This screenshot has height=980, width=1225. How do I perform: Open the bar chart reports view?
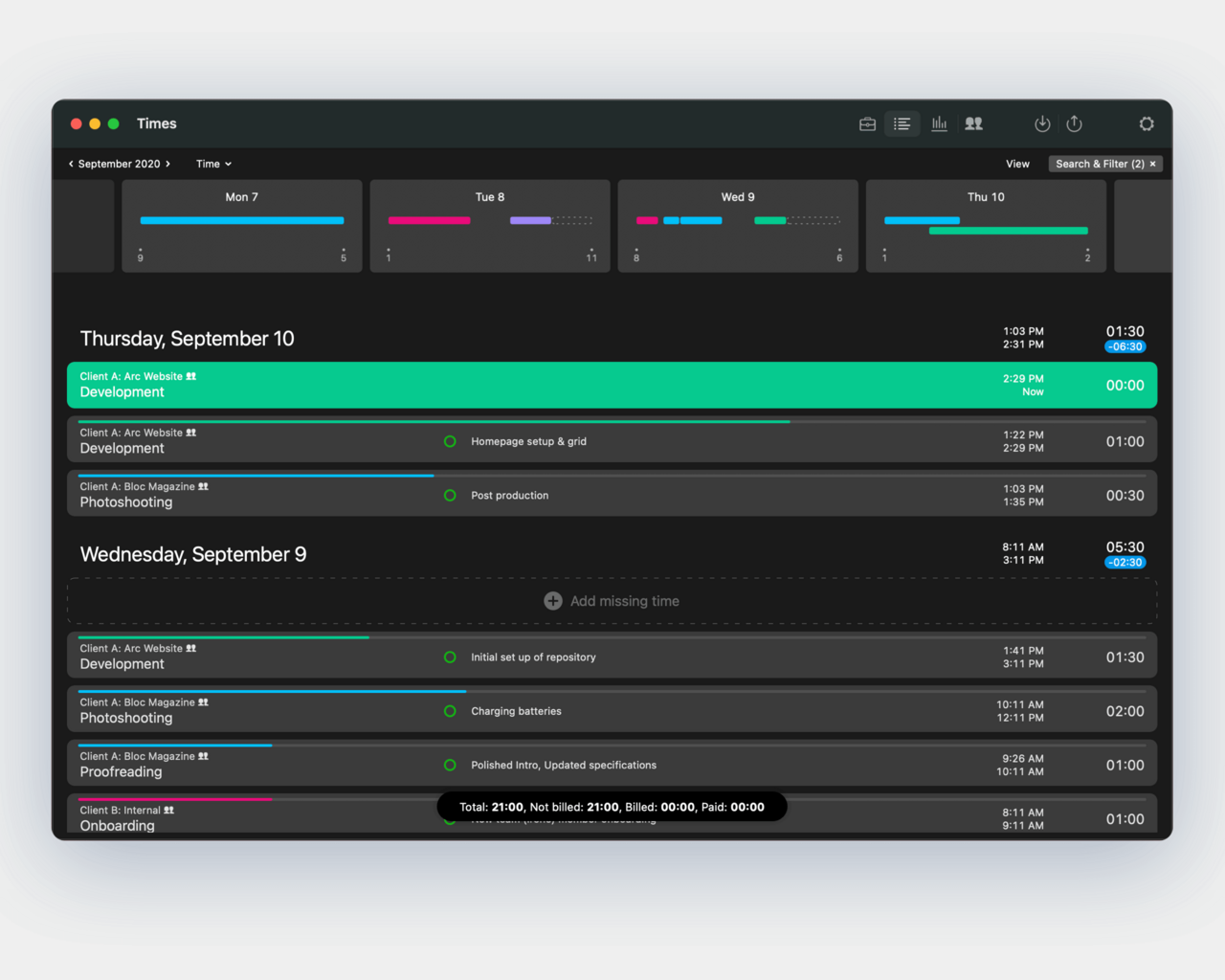pyautogui.click(x=939, y=124)
